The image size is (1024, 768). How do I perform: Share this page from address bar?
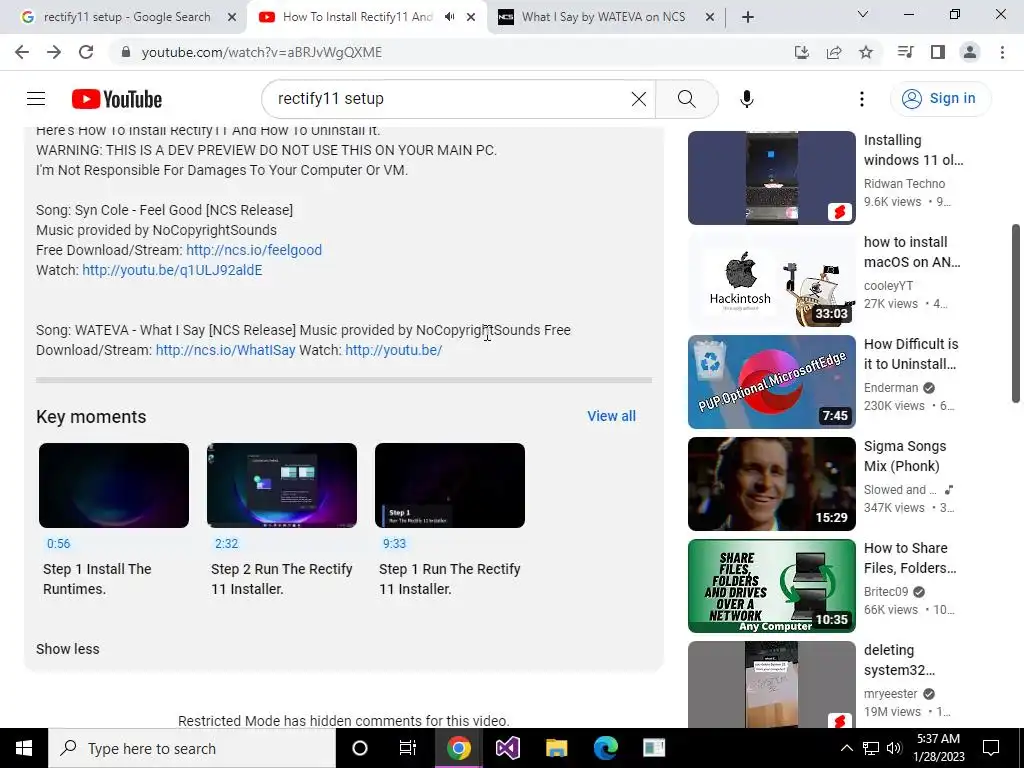[834, 52]
